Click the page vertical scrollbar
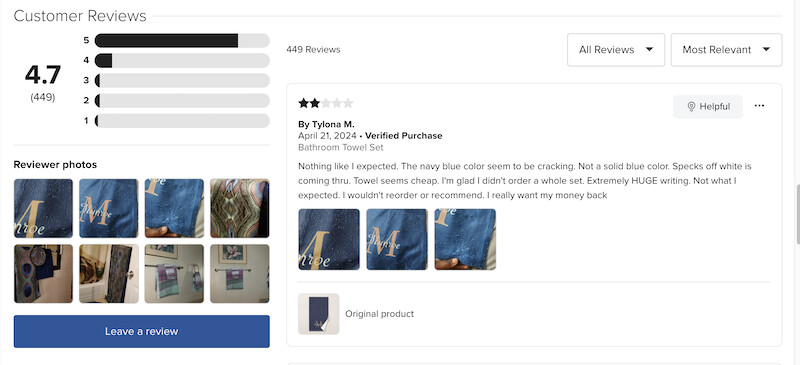Screen dimensions: 800x365 797,214
